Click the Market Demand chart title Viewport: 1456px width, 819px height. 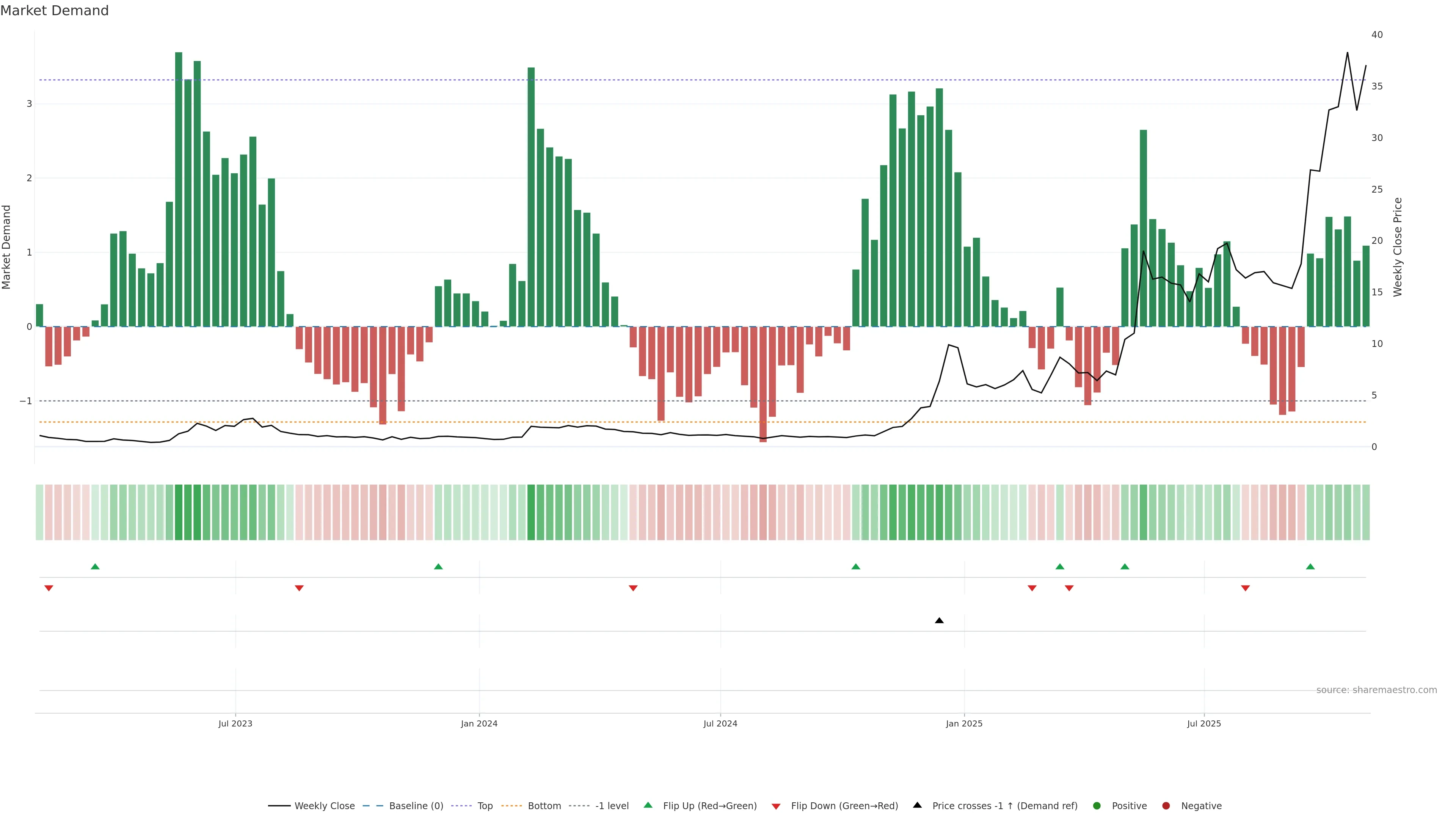coord(54,11)
